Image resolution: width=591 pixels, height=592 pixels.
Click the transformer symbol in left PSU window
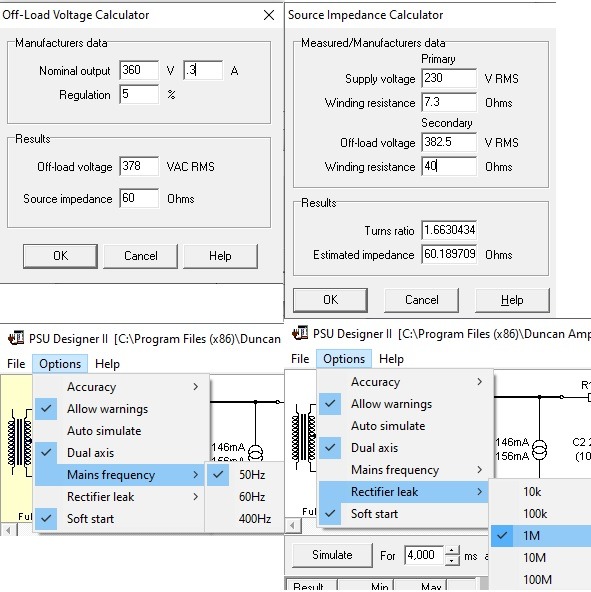[20, 442]
